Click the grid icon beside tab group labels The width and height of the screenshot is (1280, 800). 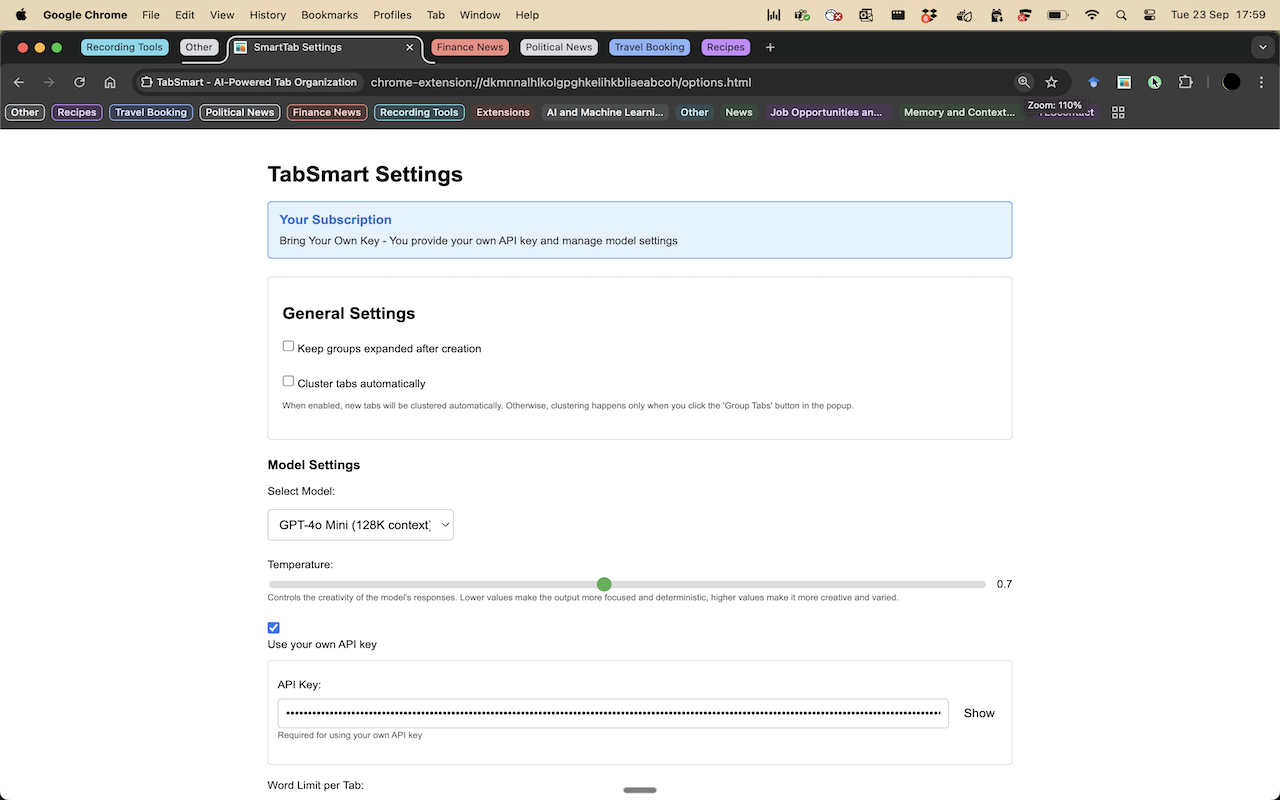click(1118, 112)
